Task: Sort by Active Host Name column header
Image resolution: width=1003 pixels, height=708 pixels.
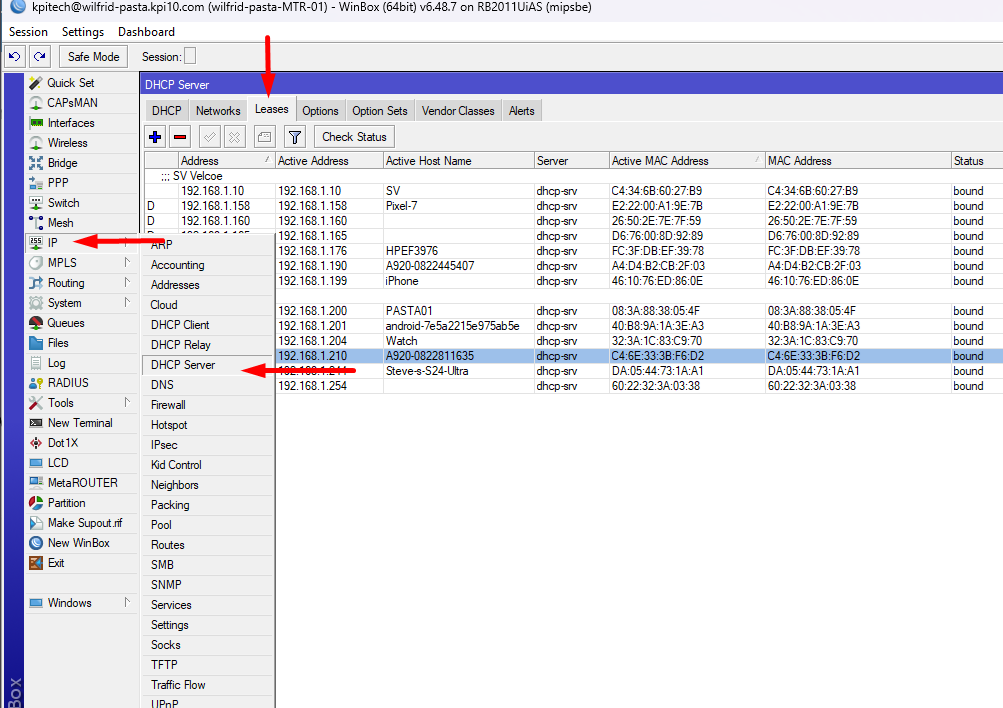Action: [x=459, y=161]
